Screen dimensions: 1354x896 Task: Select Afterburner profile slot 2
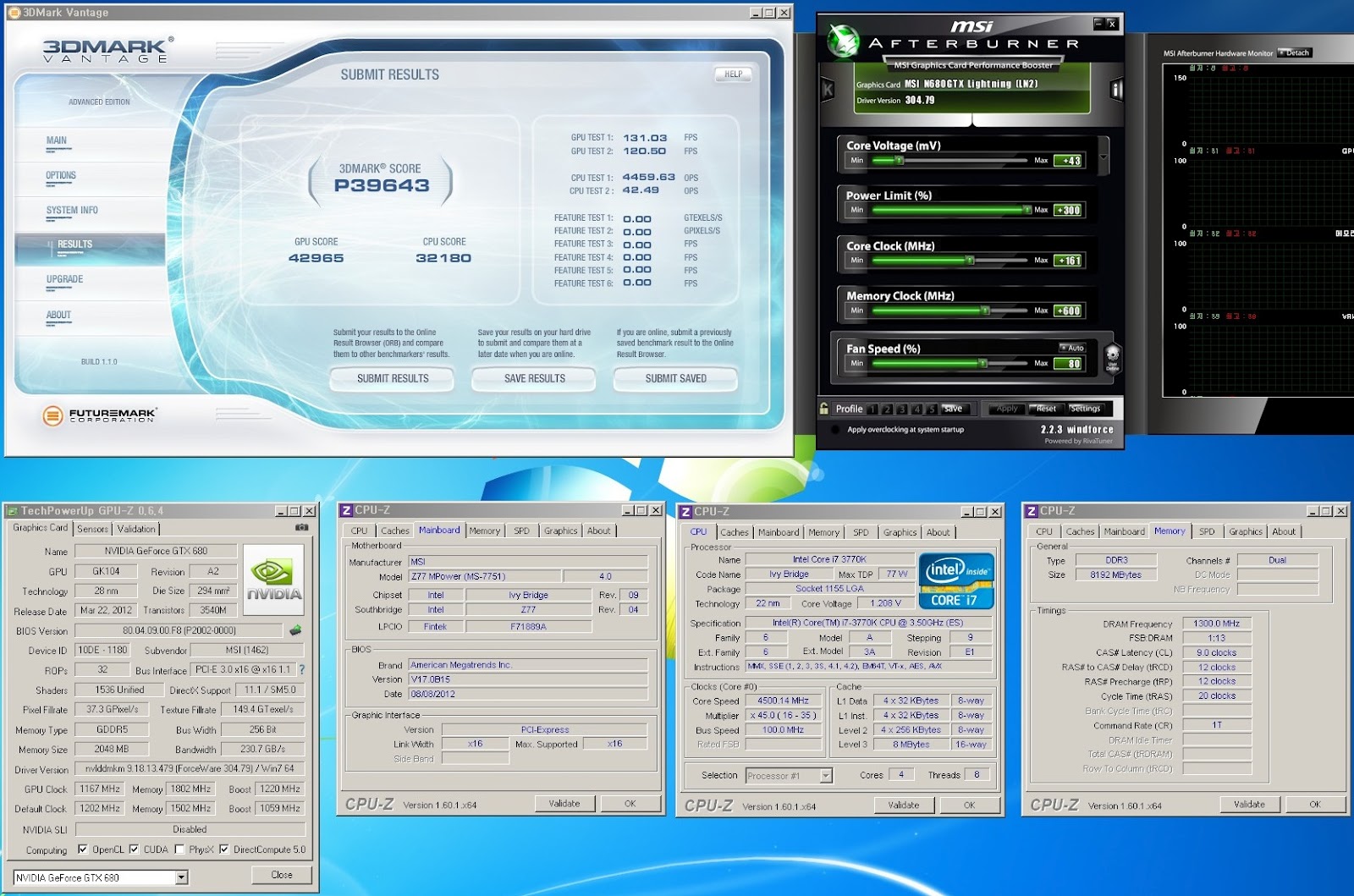(x=888, y=409)
